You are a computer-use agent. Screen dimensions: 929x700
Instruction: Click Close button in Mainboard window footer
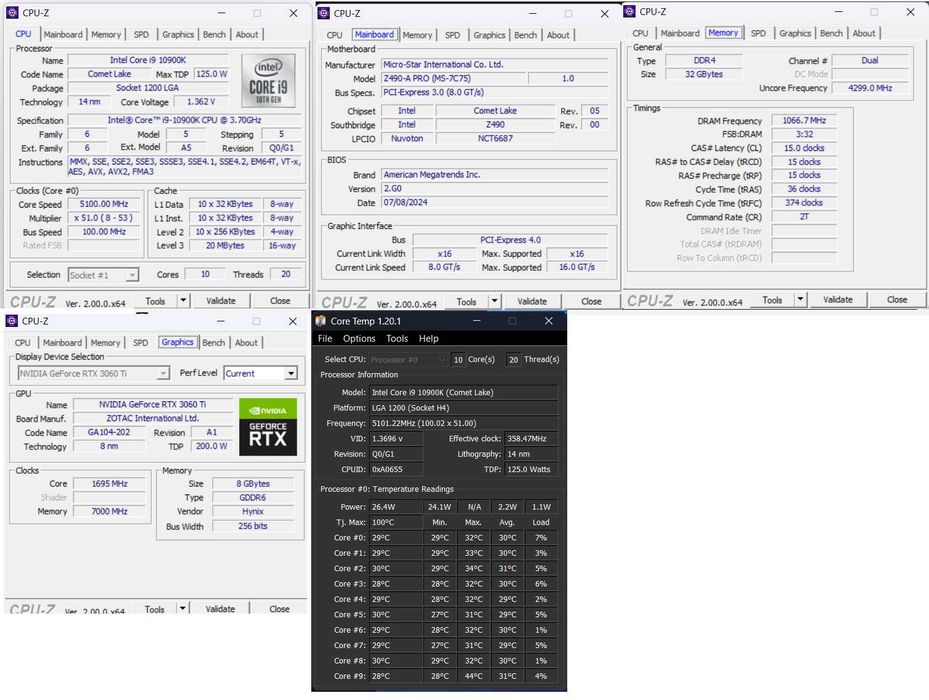[x=591, y=301]
